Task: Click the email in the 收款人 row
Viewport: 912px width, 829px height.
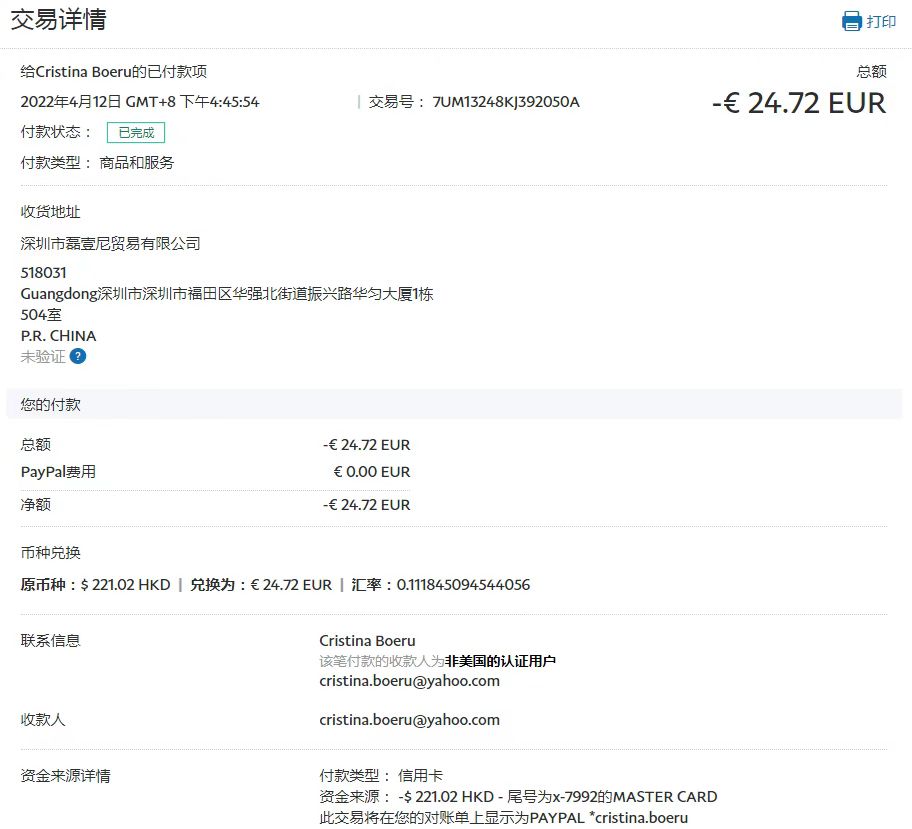Action: [409, 719]
